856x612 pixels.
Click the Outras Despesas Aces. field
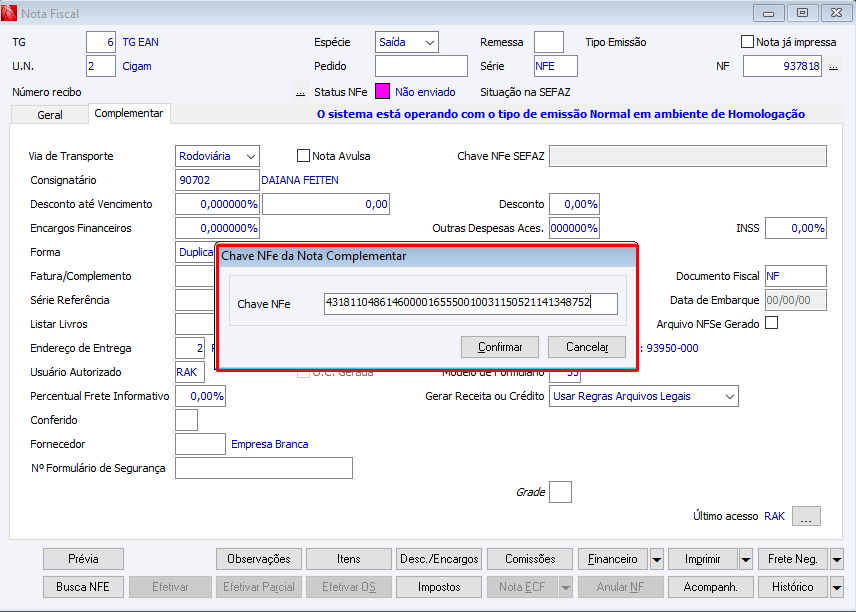click(574, 228)
